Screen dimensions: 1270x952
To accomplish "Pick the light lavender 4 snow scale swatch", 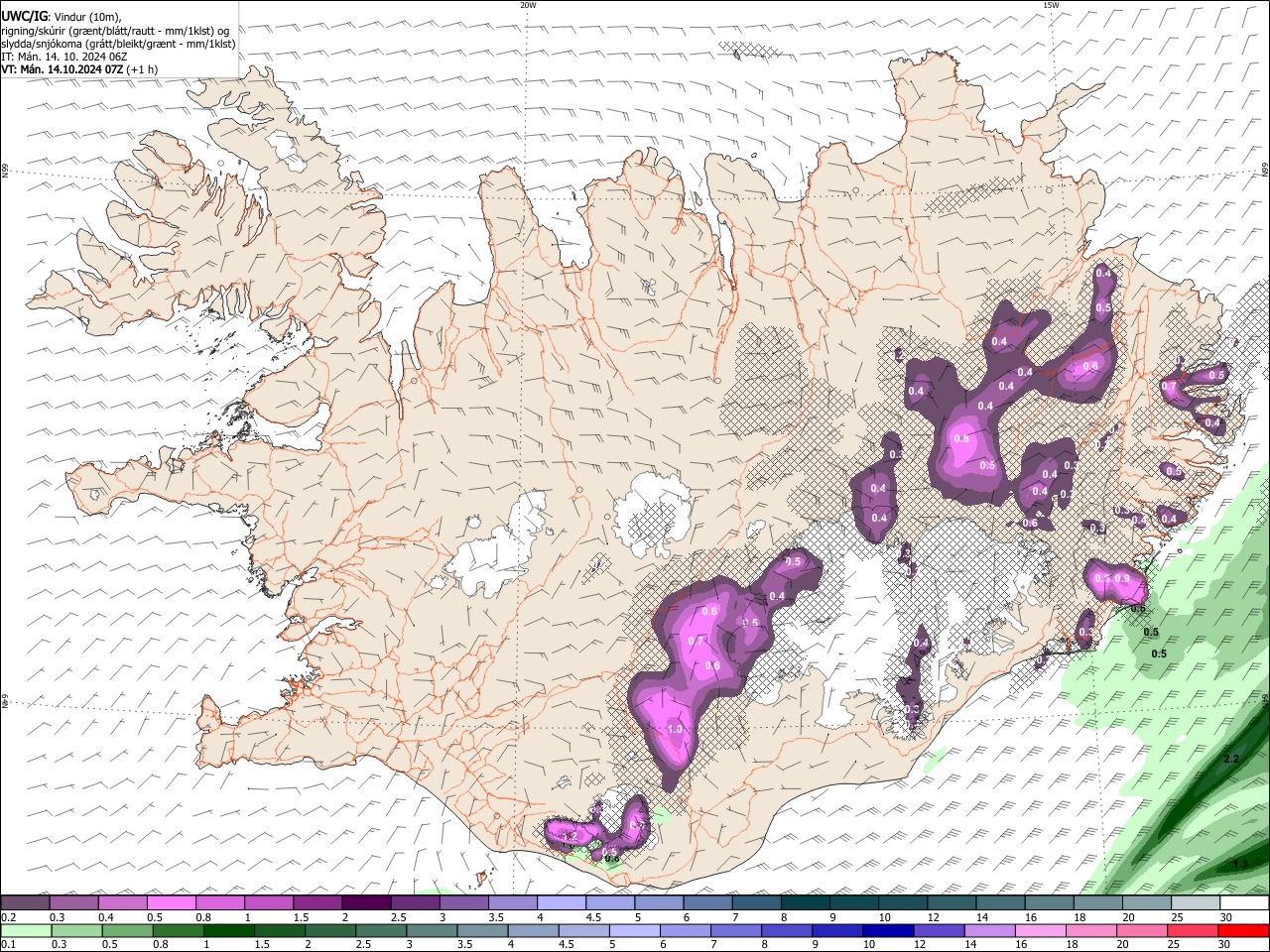I will (561, 902).
